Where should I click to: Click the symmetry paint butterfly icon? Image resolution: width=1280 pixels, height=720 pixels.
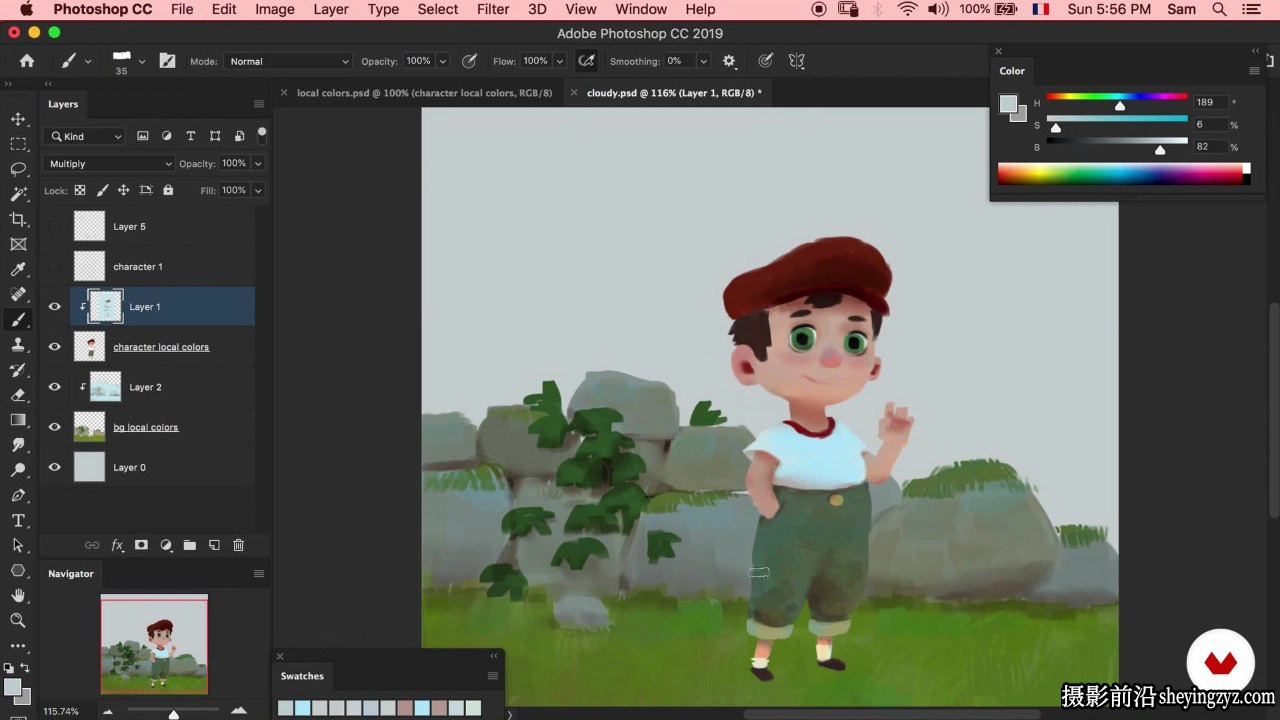tap(797, 61)
